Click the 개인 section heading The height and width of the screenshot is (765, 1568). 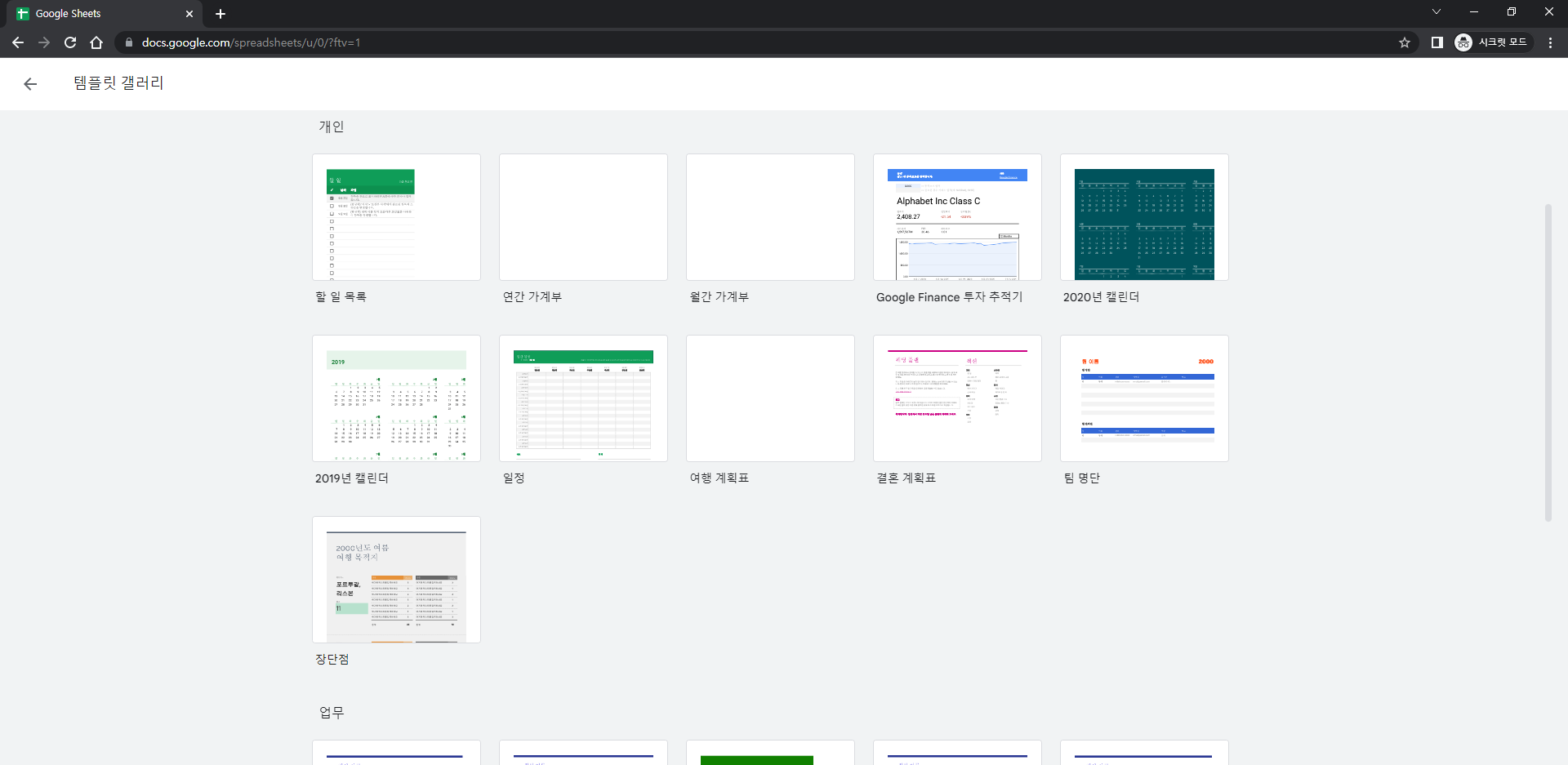click(332, 127)
